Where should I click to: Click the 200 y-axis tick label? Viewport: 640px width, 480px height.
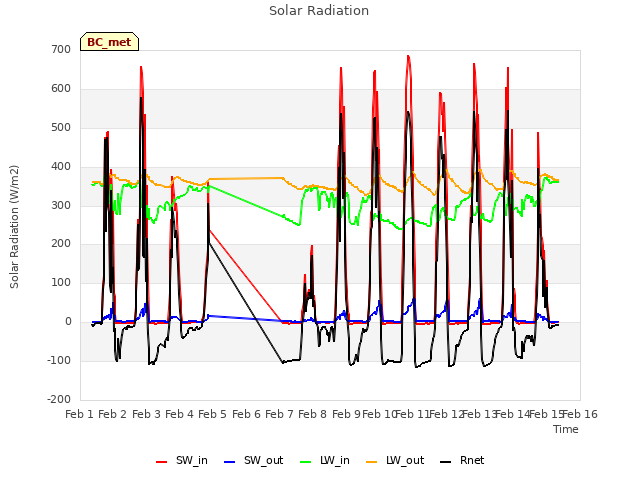61,244
